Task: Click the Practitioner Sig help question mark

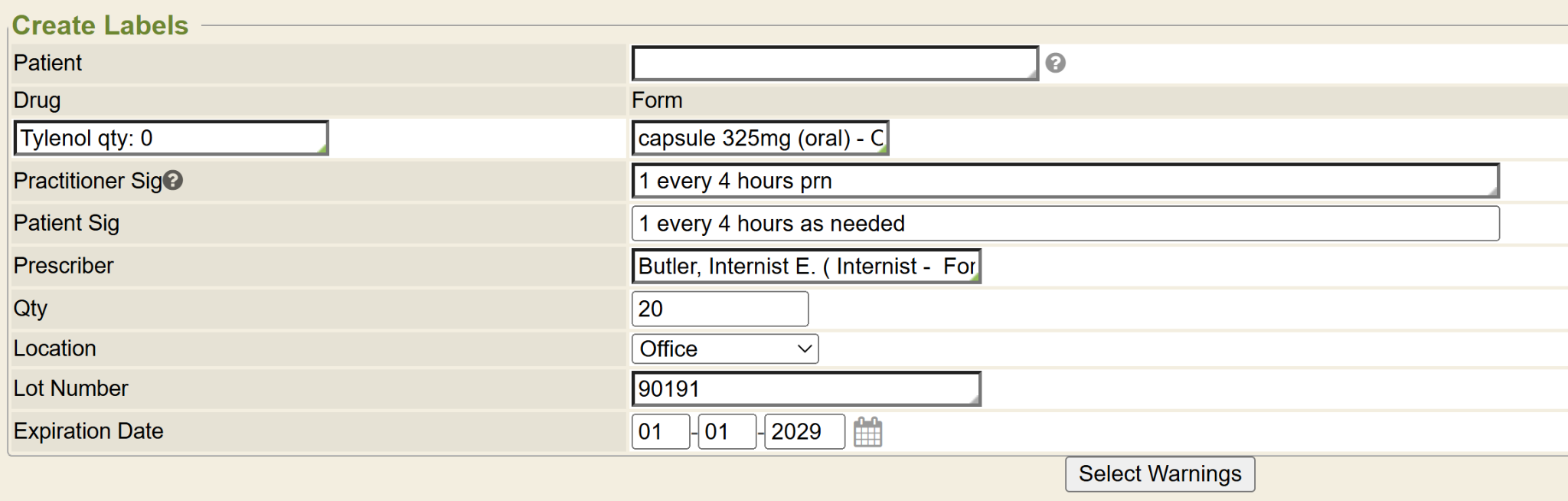Action: pos(173,180)
